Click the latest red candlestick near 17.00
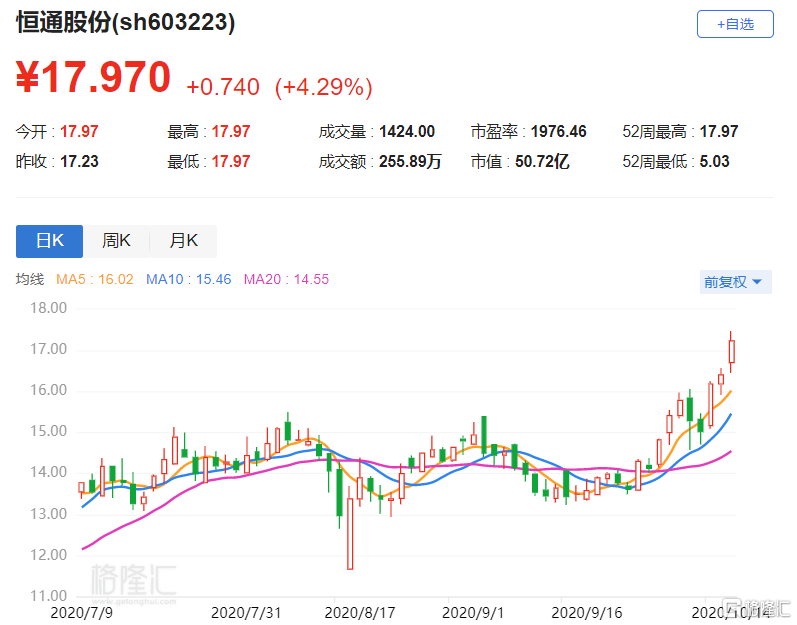The image size is (797, 625). click(731, 351)
